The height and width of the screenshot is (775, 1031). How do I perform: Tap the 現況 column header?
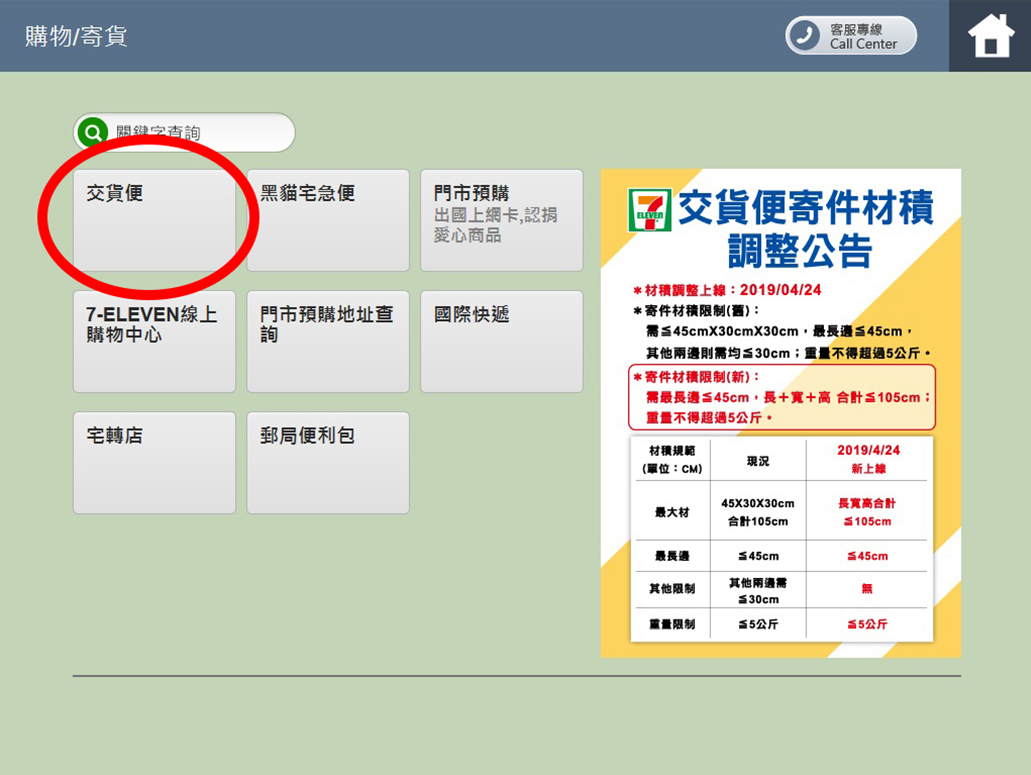pos(757,461)
